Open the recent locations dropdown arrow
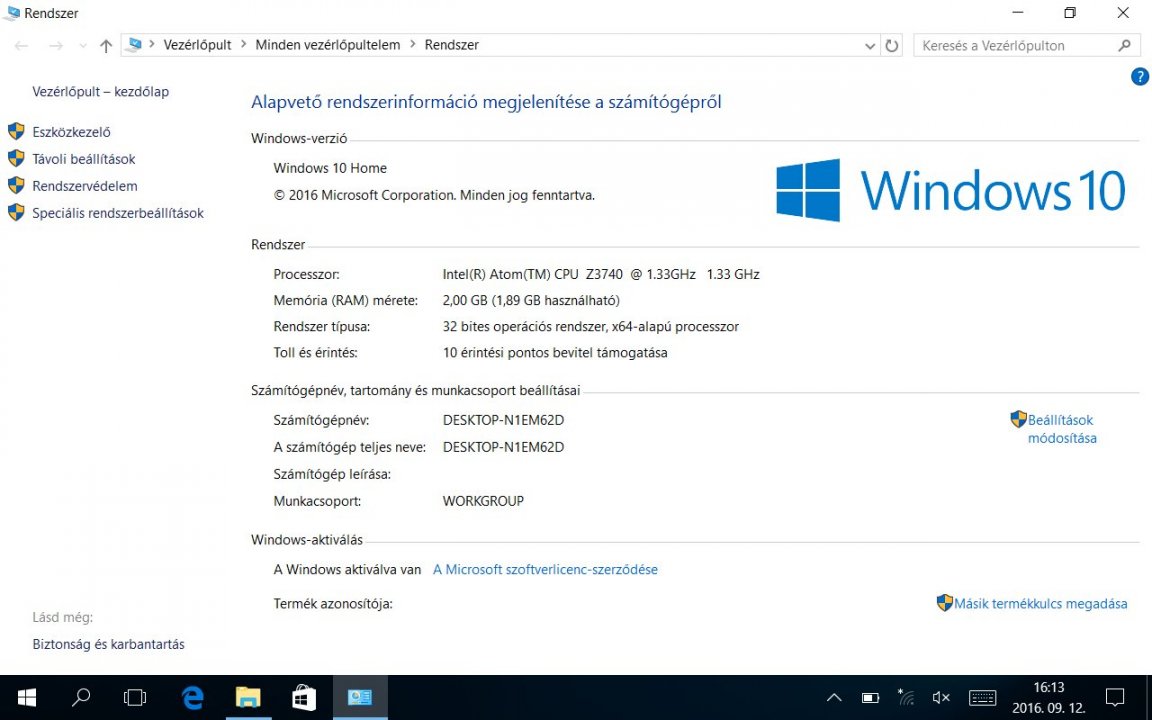 click(82, 46)
